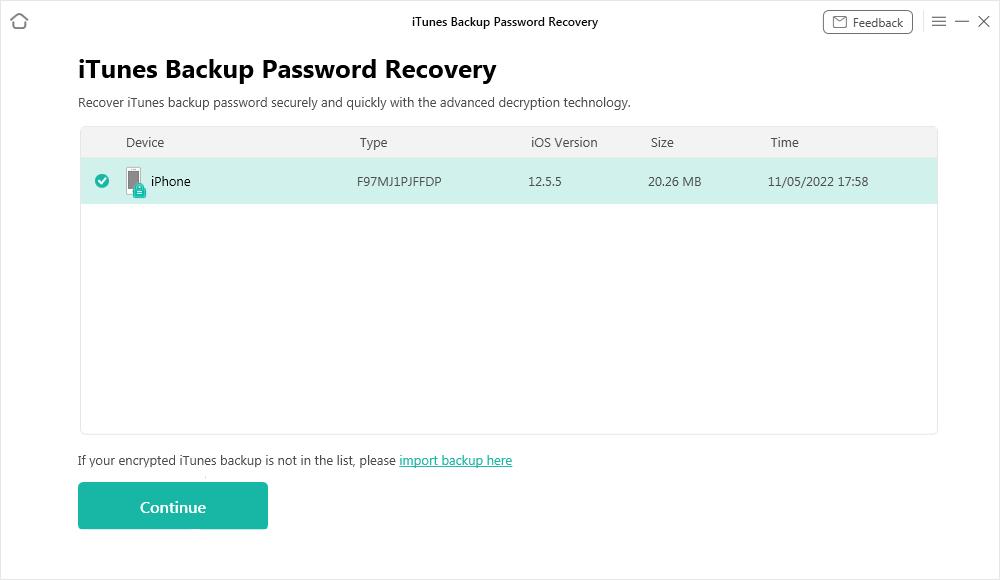Select the iPhone device name

(171, 182)
